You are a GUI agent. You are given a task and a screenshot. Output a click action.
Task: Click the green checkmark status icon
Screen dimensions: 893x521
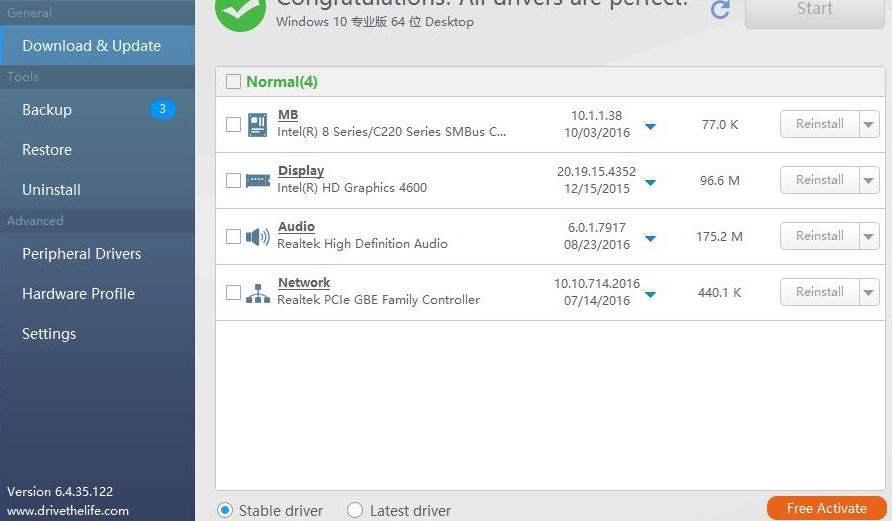[x=240, y=10]
